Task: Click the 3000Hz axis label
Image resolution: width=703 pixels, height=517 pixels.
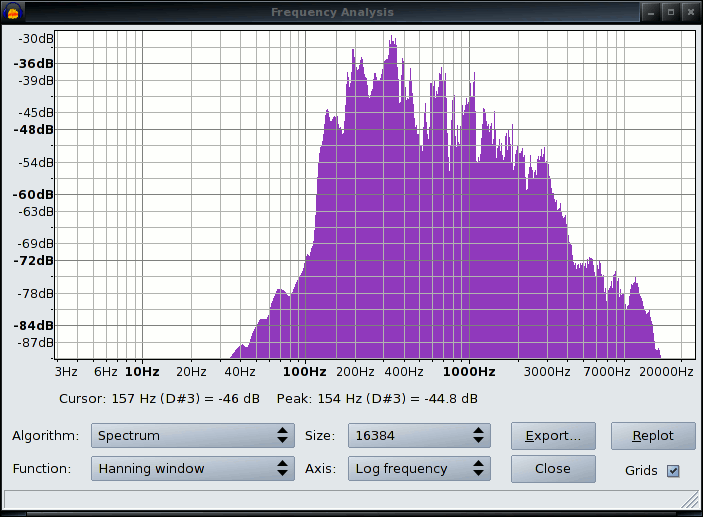Action: [x=547, y=372]
